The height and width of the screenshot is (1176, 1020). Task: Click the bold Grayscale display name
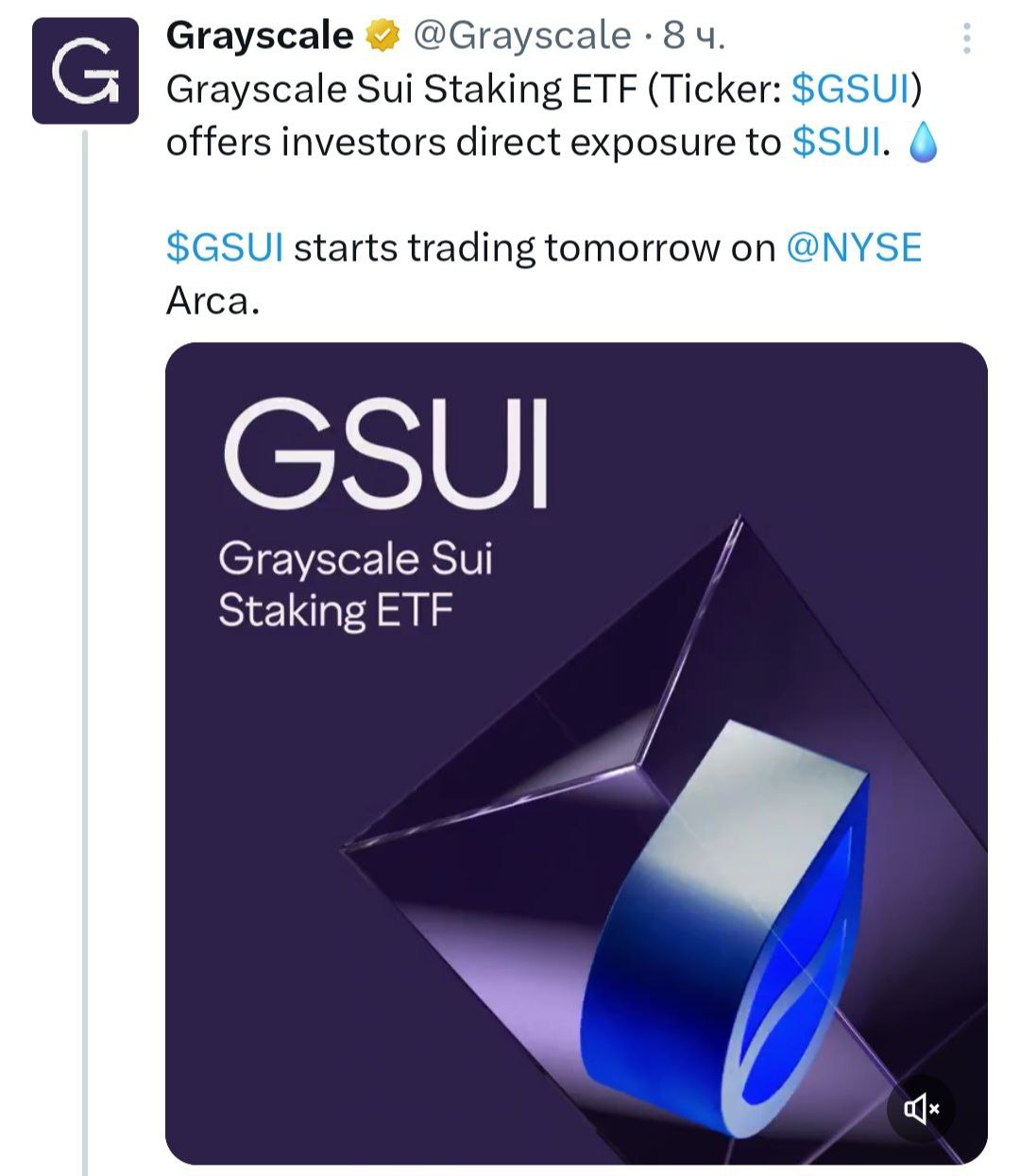click(x=259, y=36)
